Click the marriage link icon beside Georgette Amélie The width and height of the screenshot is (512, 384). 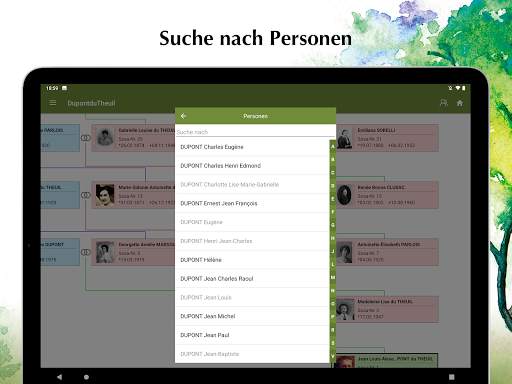pyautogui.click(x=86, y=252)
